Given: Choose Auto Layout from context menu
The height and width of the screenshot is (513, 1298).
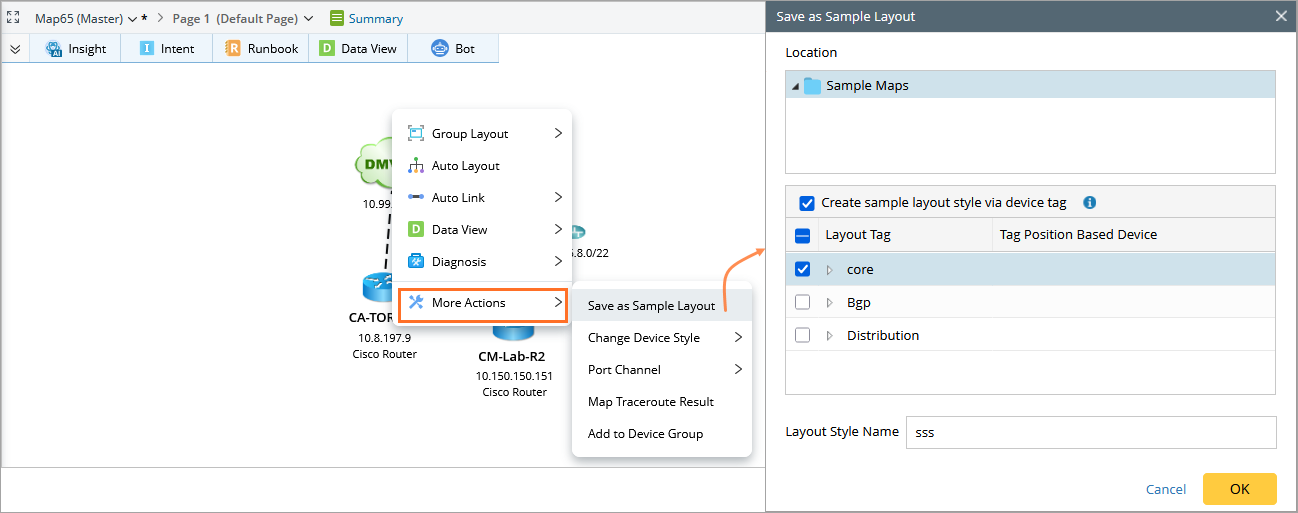Looking at the screenshot, I should click(465, 166).
